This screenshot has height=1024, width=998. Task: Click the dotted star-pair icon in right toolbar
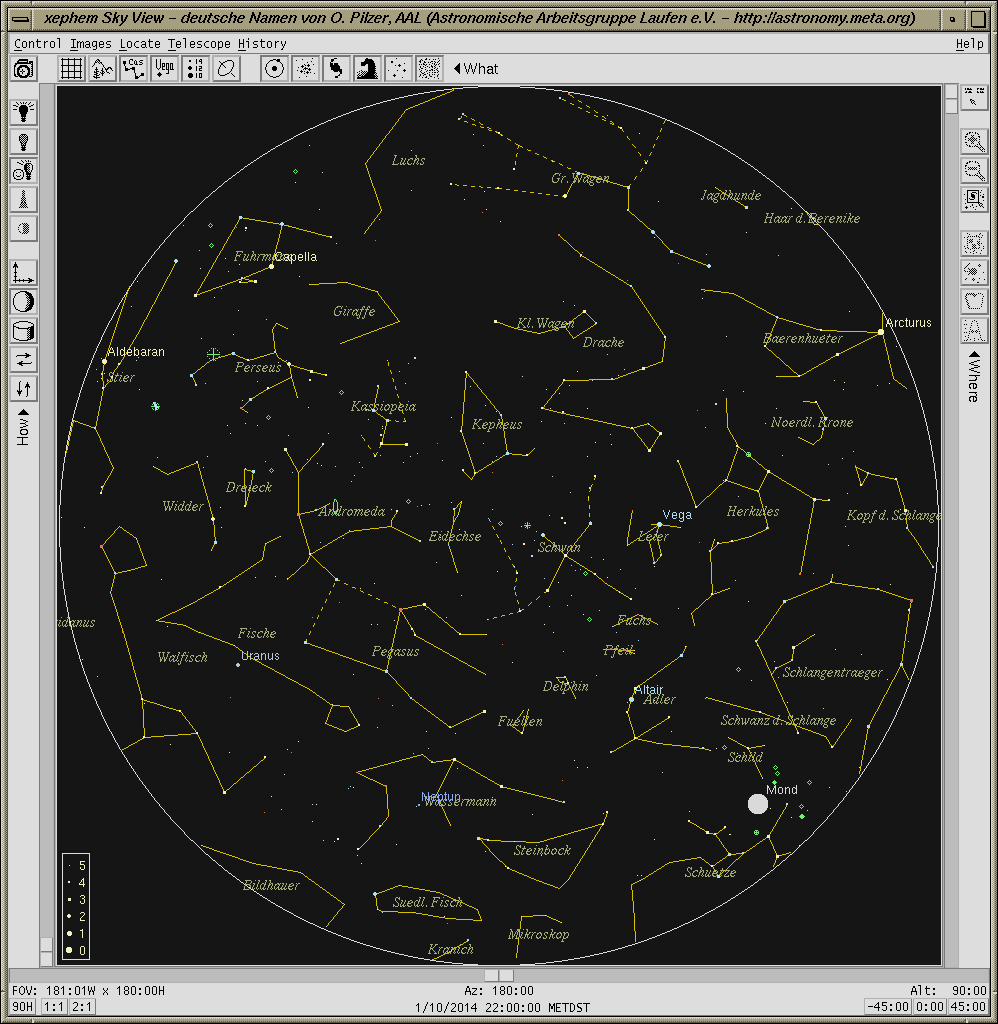[x=974, y=244]
